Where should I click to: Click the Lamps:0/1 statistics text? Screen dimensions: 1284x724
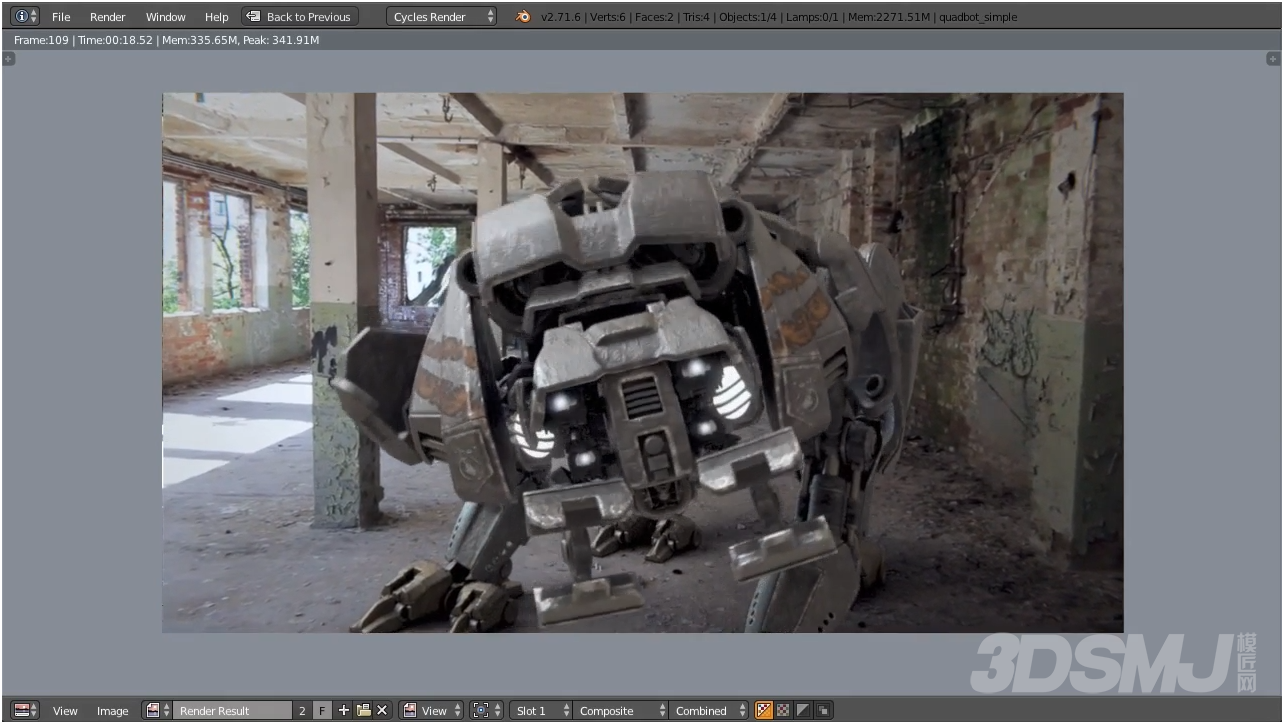(x=812, y=17)
